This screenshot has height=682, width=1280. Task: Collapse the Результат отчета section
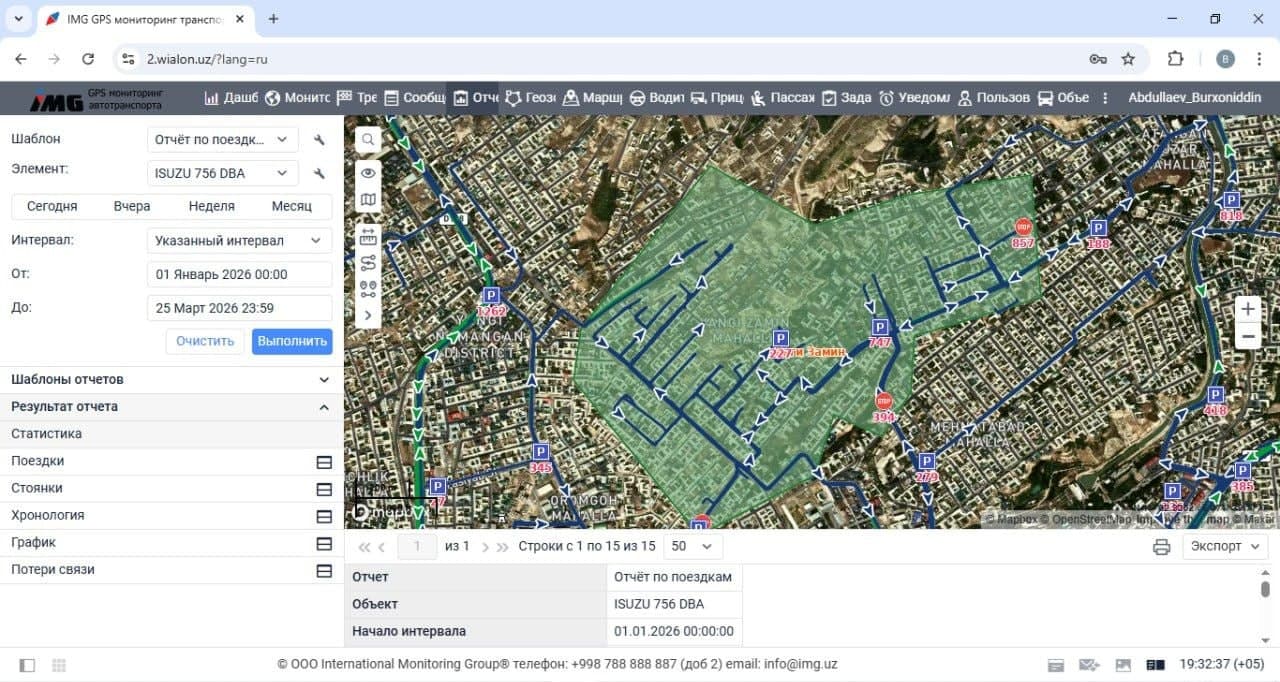click(323, 407)
